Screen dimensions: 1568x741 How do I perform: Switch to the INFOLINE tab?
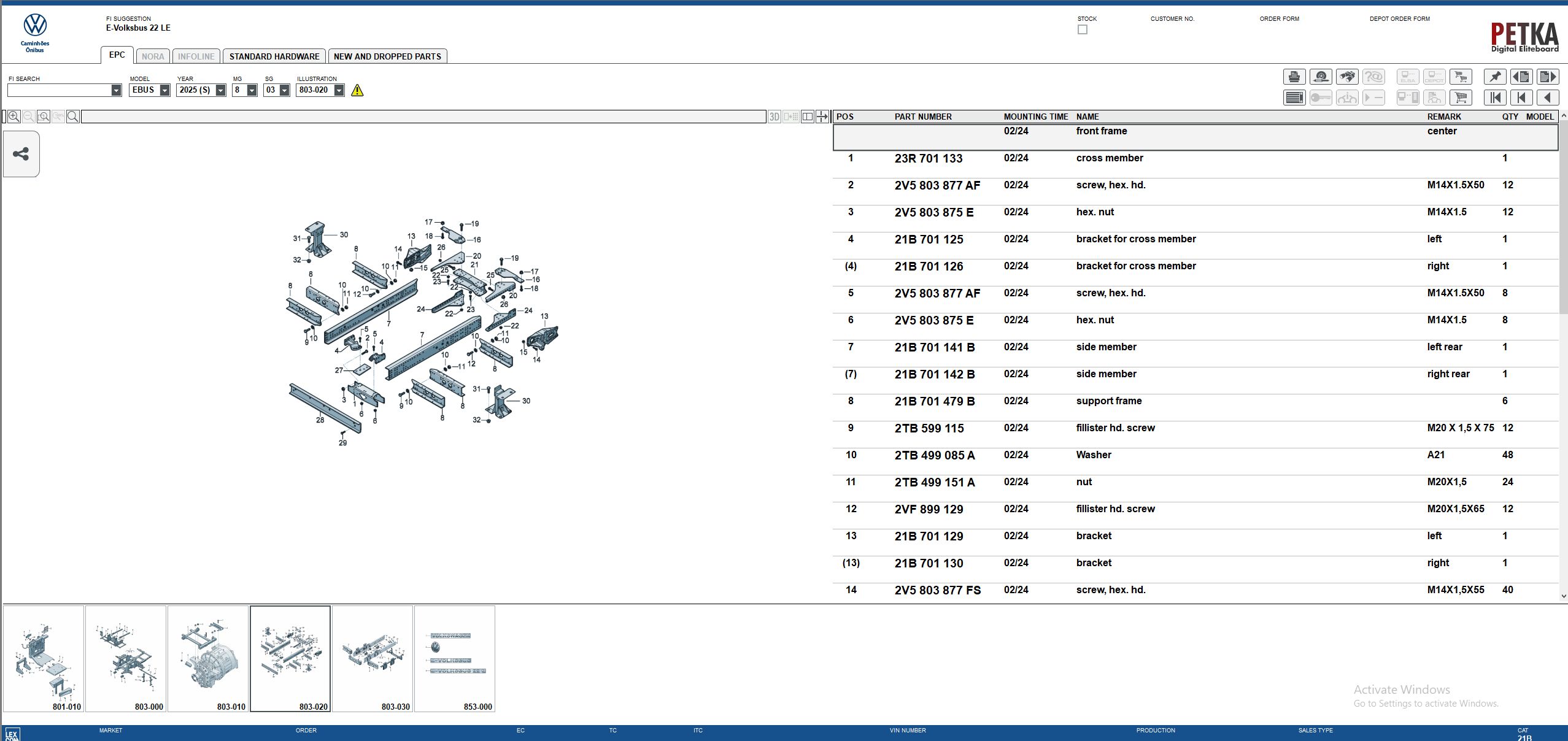click(x=196, y=56)
